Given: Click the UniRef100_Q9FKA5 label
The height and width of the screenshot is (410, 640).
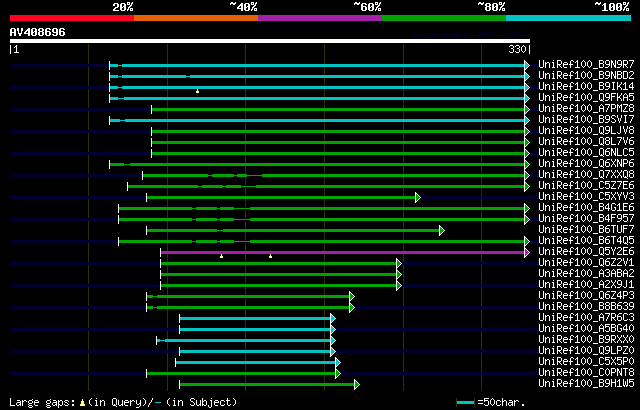Looking at the screenshot, I should click(586, 98).
